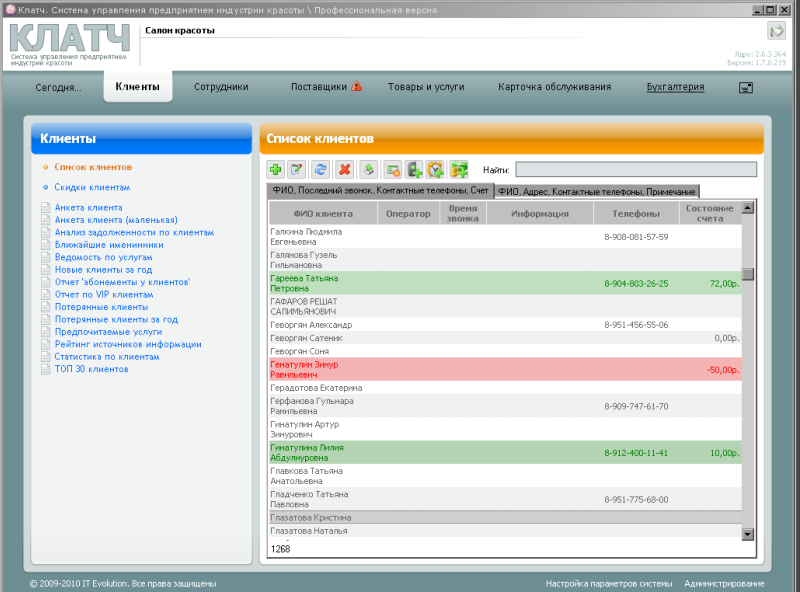The image size is (800, 592).
Task: Click the edit client pencil icon
Action: click(x=297, y=170)
